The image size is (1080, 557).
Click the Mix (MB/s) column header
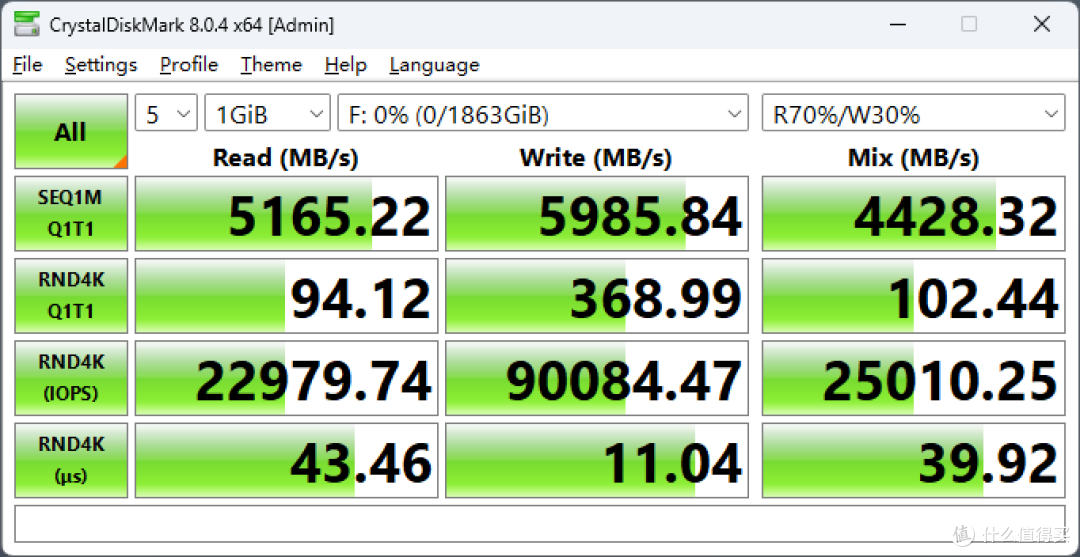coord(913,158)
